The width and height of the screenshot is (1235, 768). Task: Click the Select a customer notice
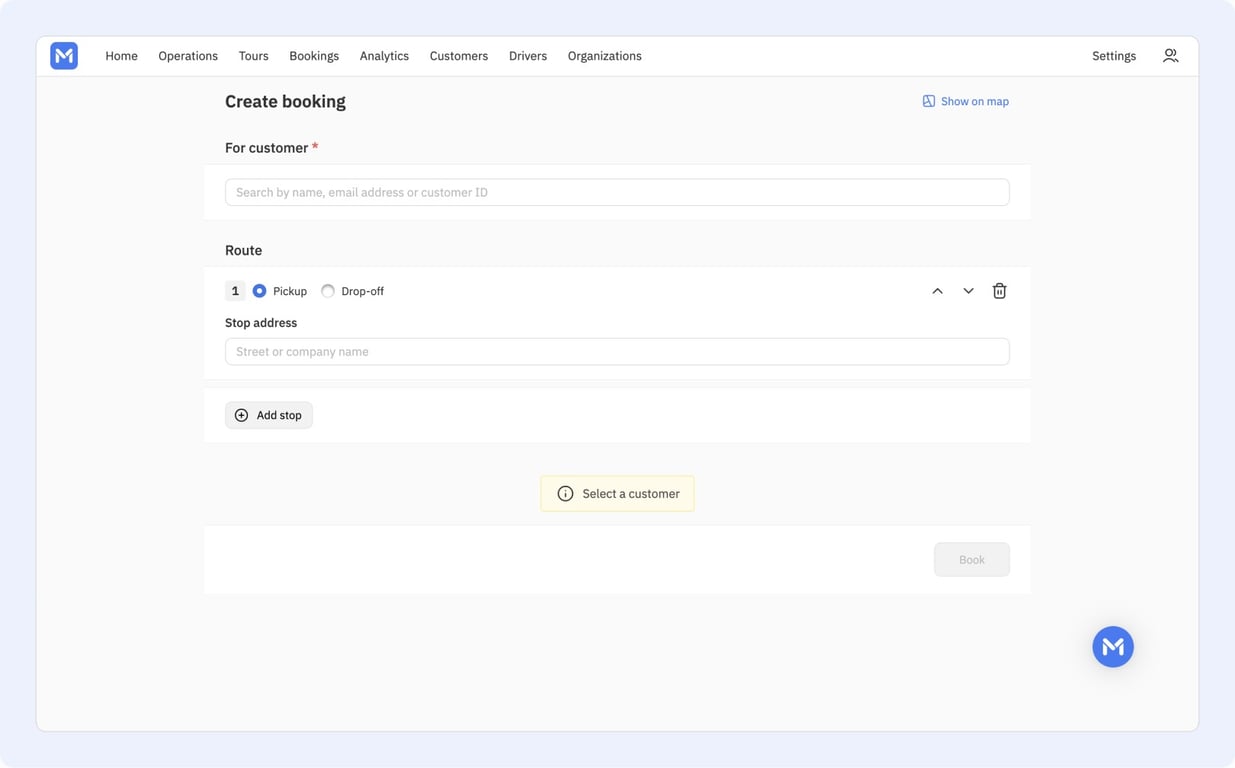click(x=617, y=494)
